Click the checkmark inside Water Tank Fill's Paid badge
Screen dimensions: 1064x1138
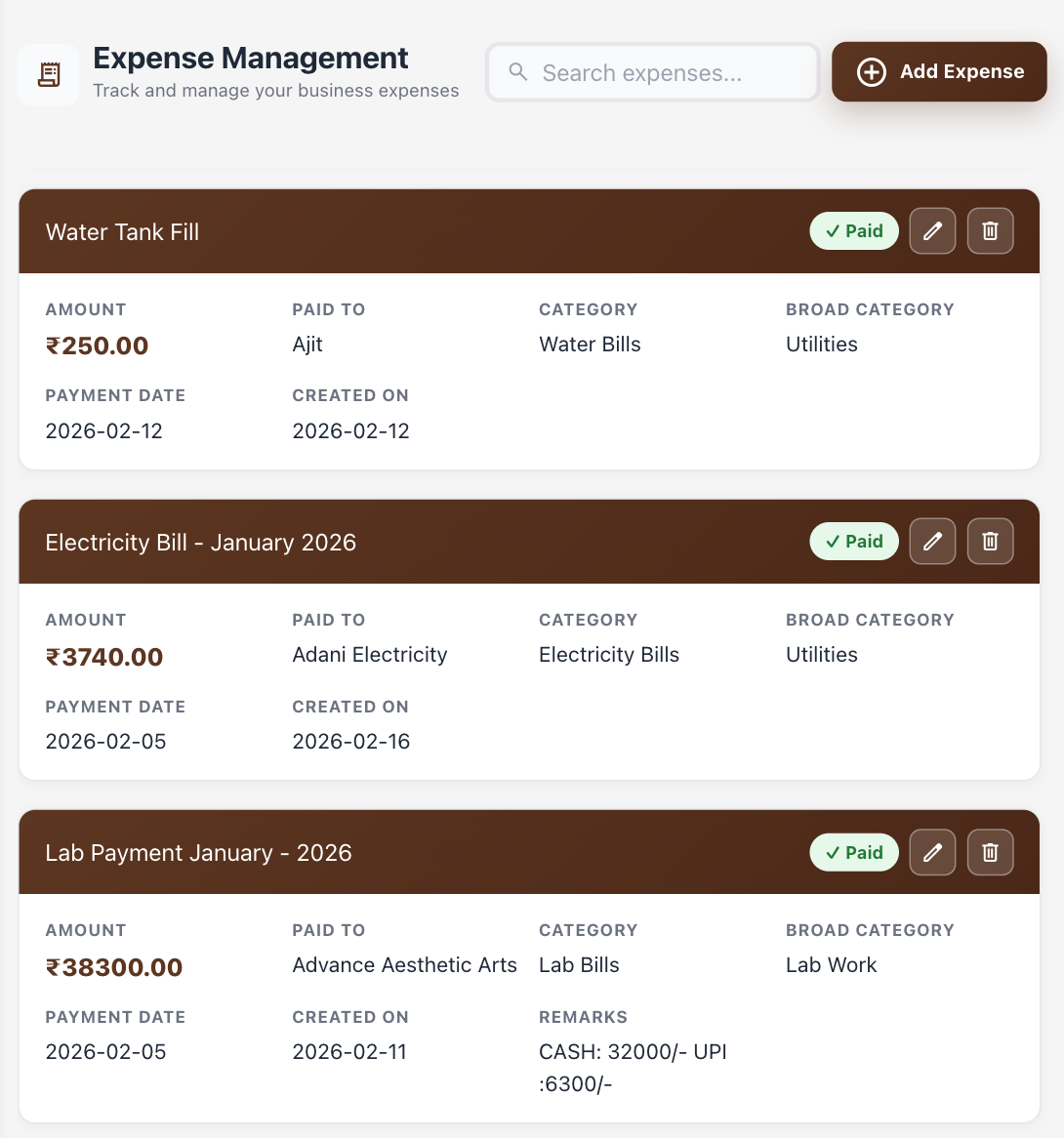click(832, 231)
